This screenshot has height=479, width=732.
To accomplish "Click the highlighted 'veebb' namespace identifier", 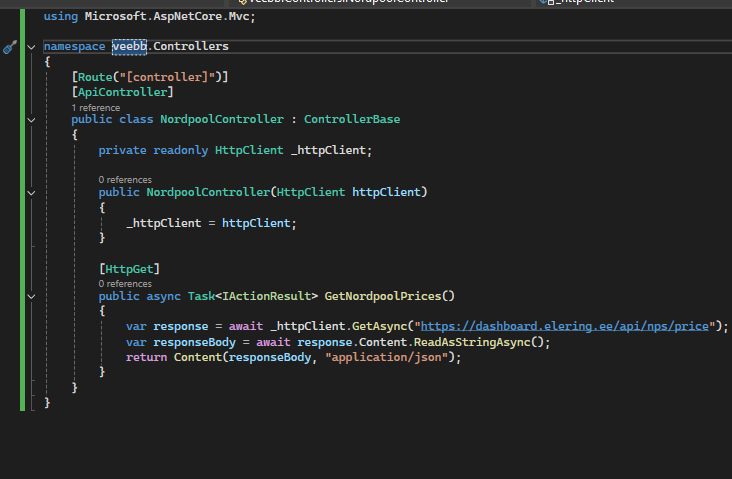I will click(x=128, y=47).
